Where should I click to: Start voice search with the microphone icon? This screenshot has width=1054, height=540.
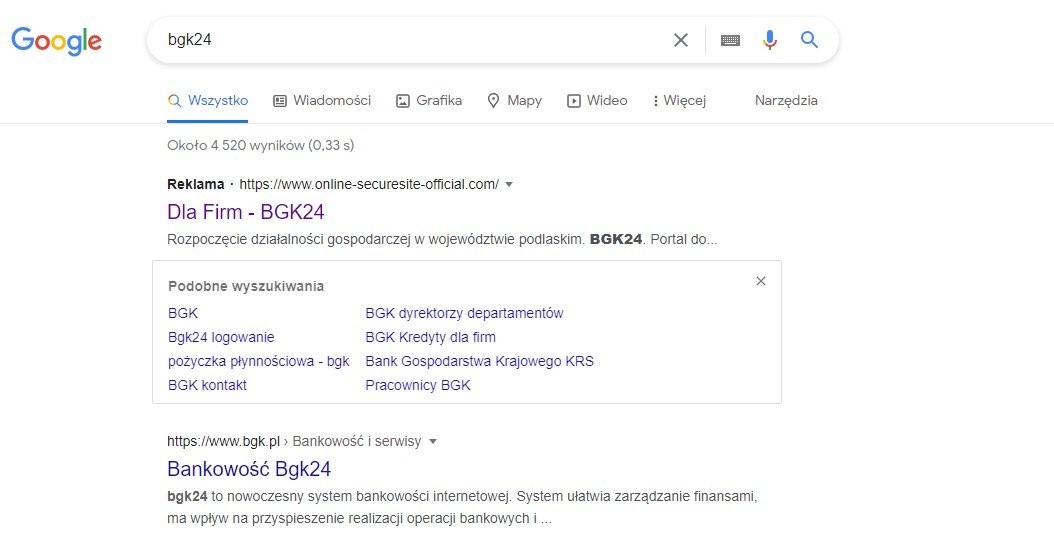point(770,40)
